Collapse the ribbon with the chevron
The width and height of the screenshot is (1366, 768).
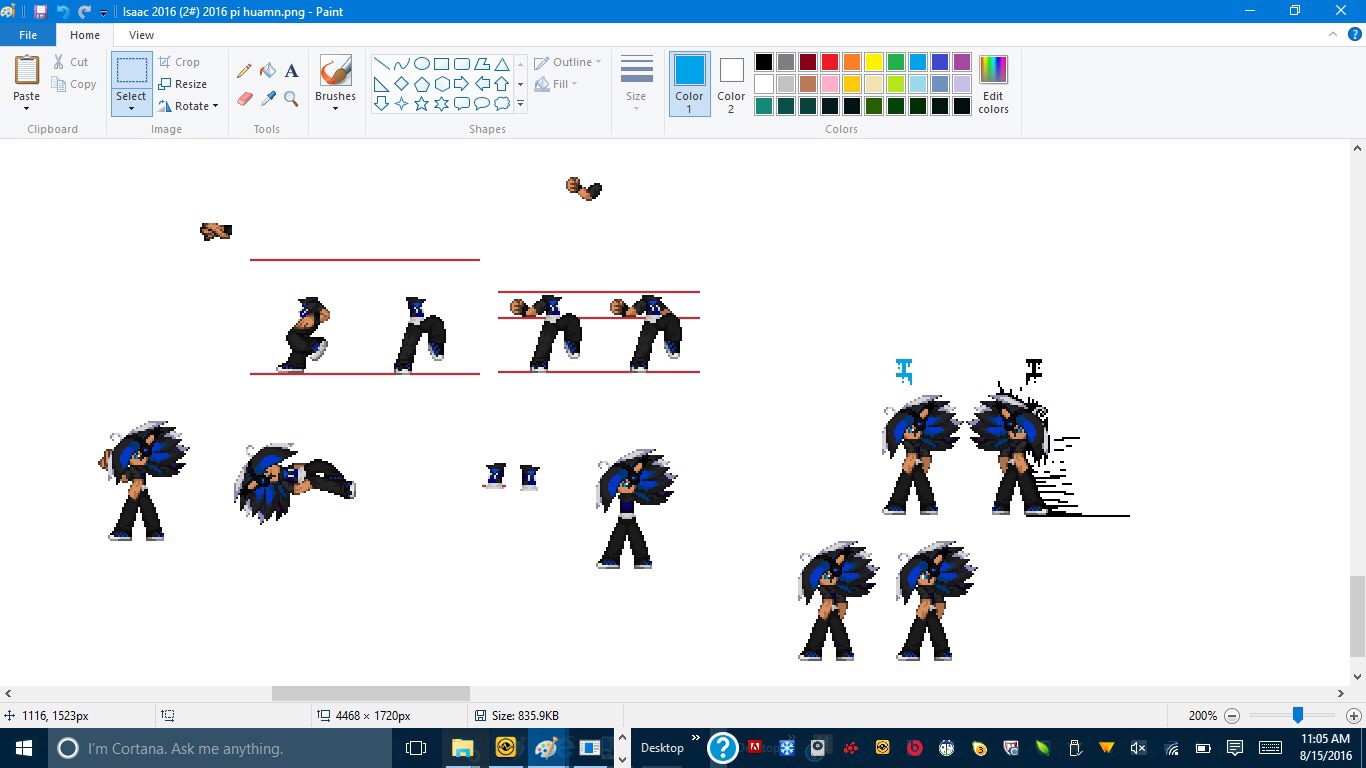click(x=1332, y=35)
